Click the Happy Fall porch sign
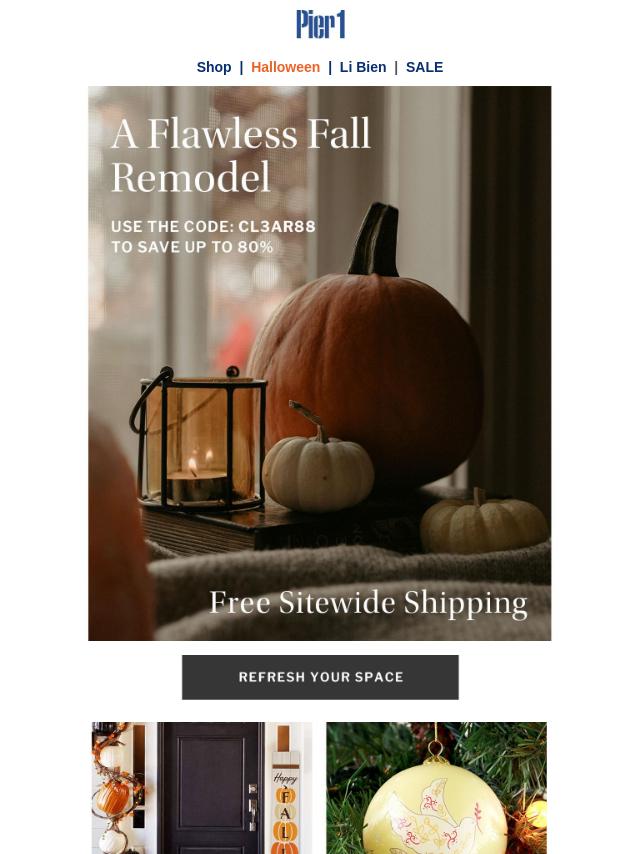Image resolution: width=640 pixels, height=854 pixels. pos(285,795)
